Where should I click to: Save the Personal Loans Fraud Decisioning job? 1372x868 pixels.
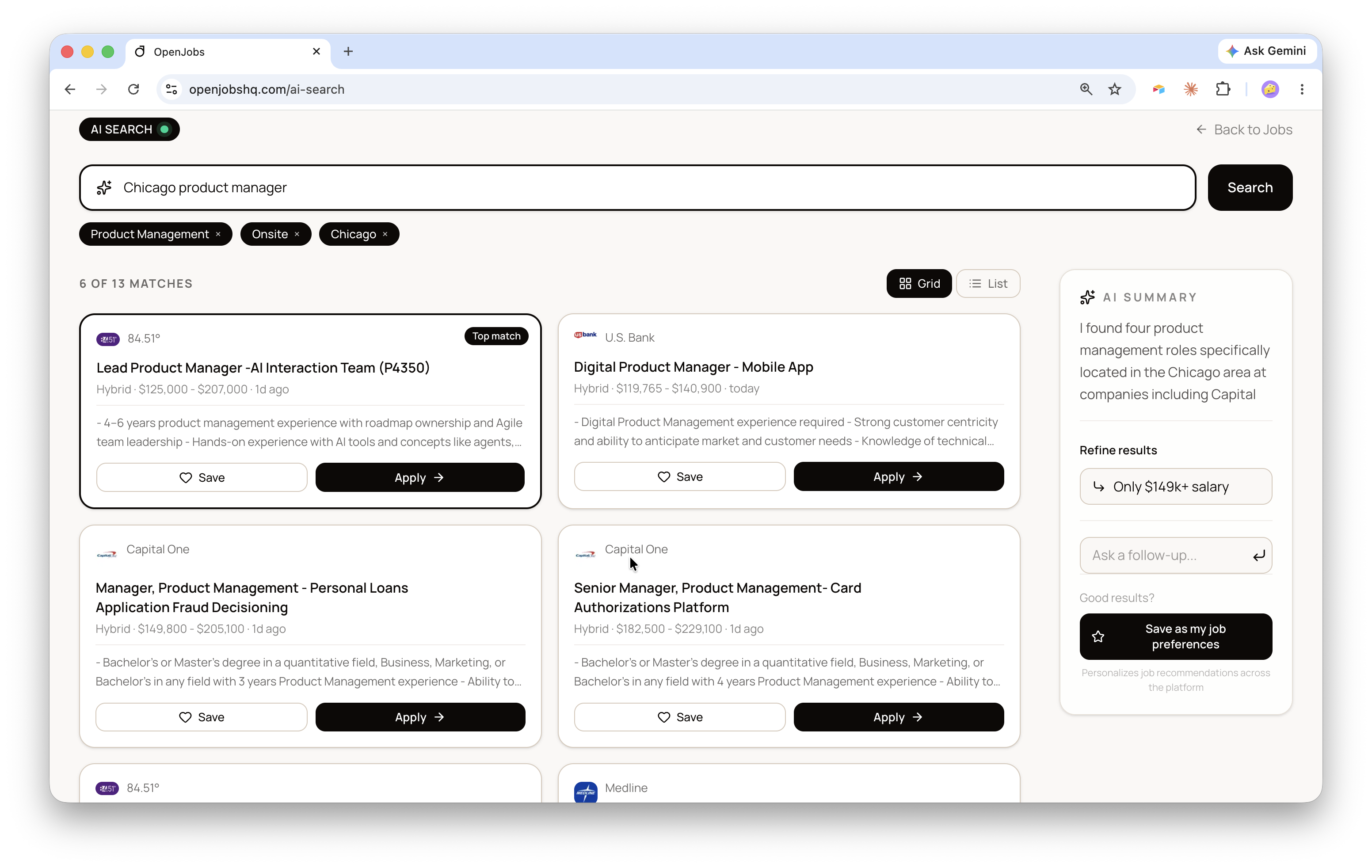(x=202, y=716)
